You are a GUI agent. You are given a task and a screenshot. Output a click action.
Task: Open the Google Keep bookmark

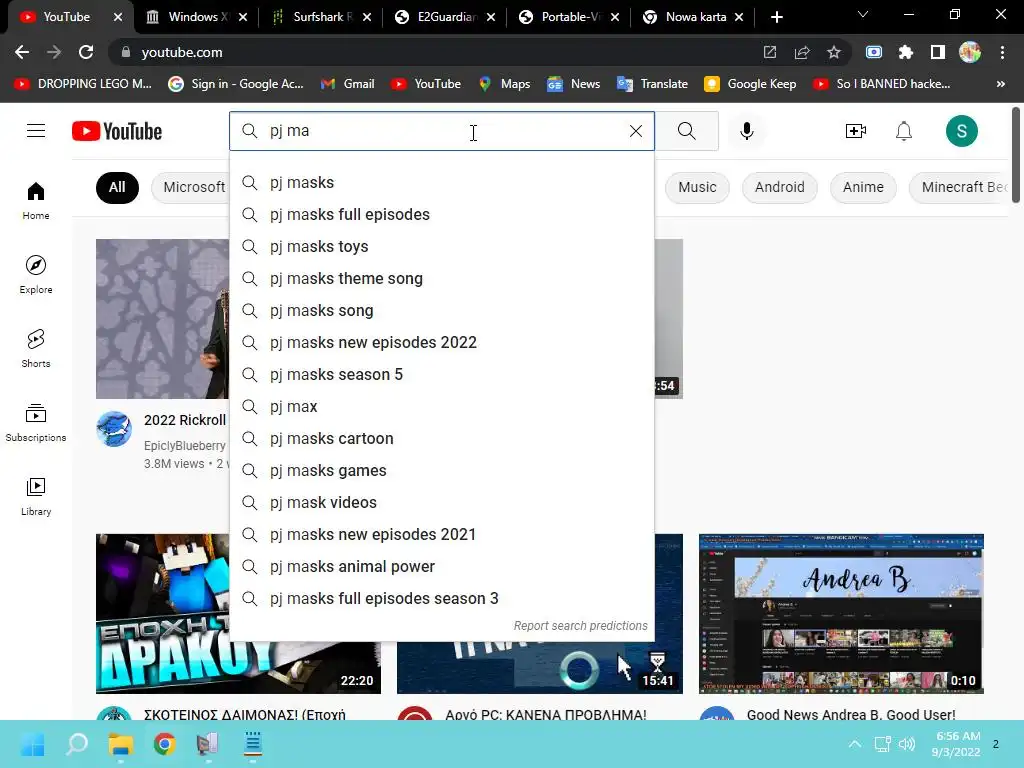point(750,84)
